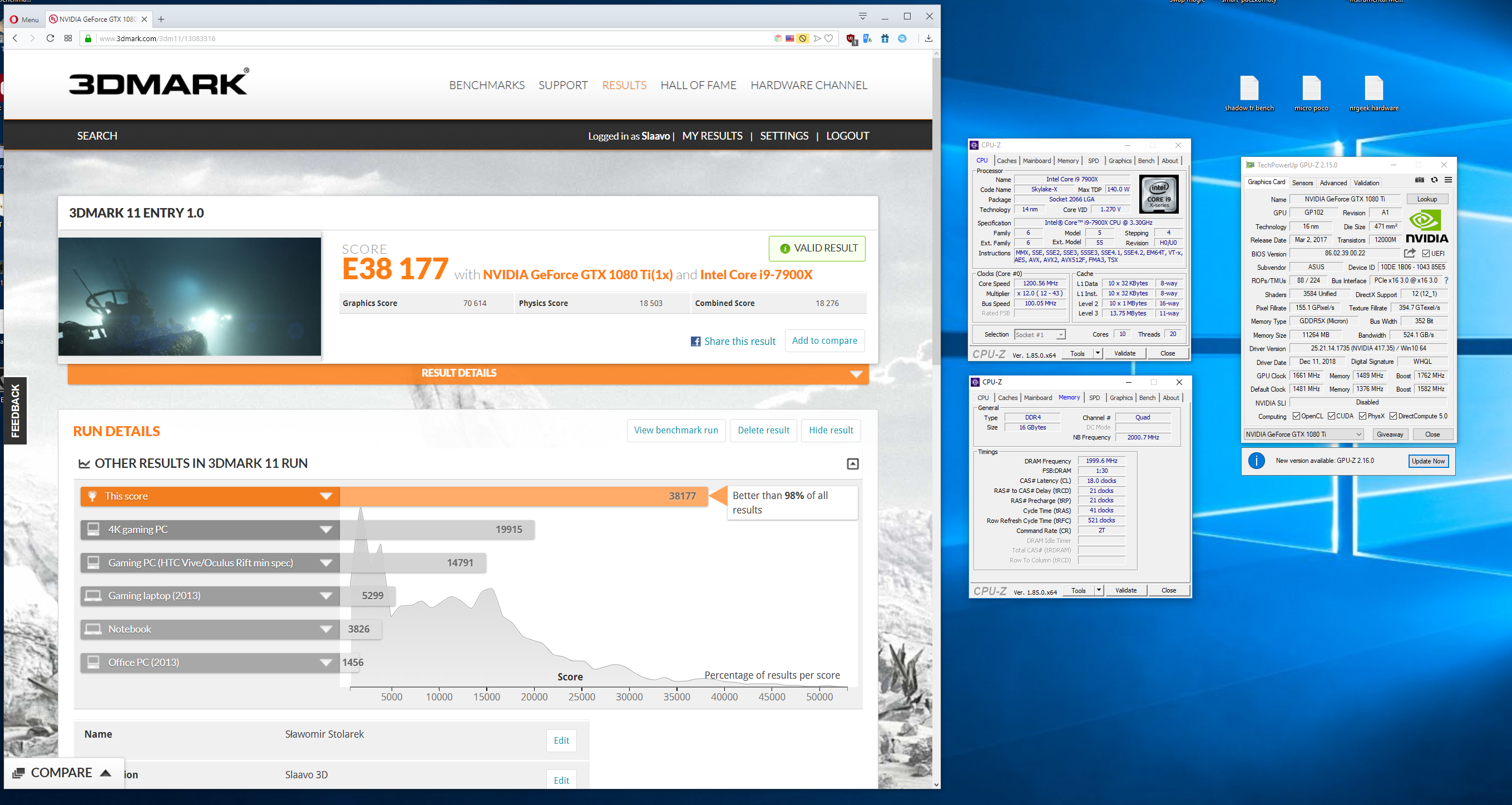Click the Lookup button in GPU-Z
This screenshot has width=1512, height=805.
point(1427,199)
